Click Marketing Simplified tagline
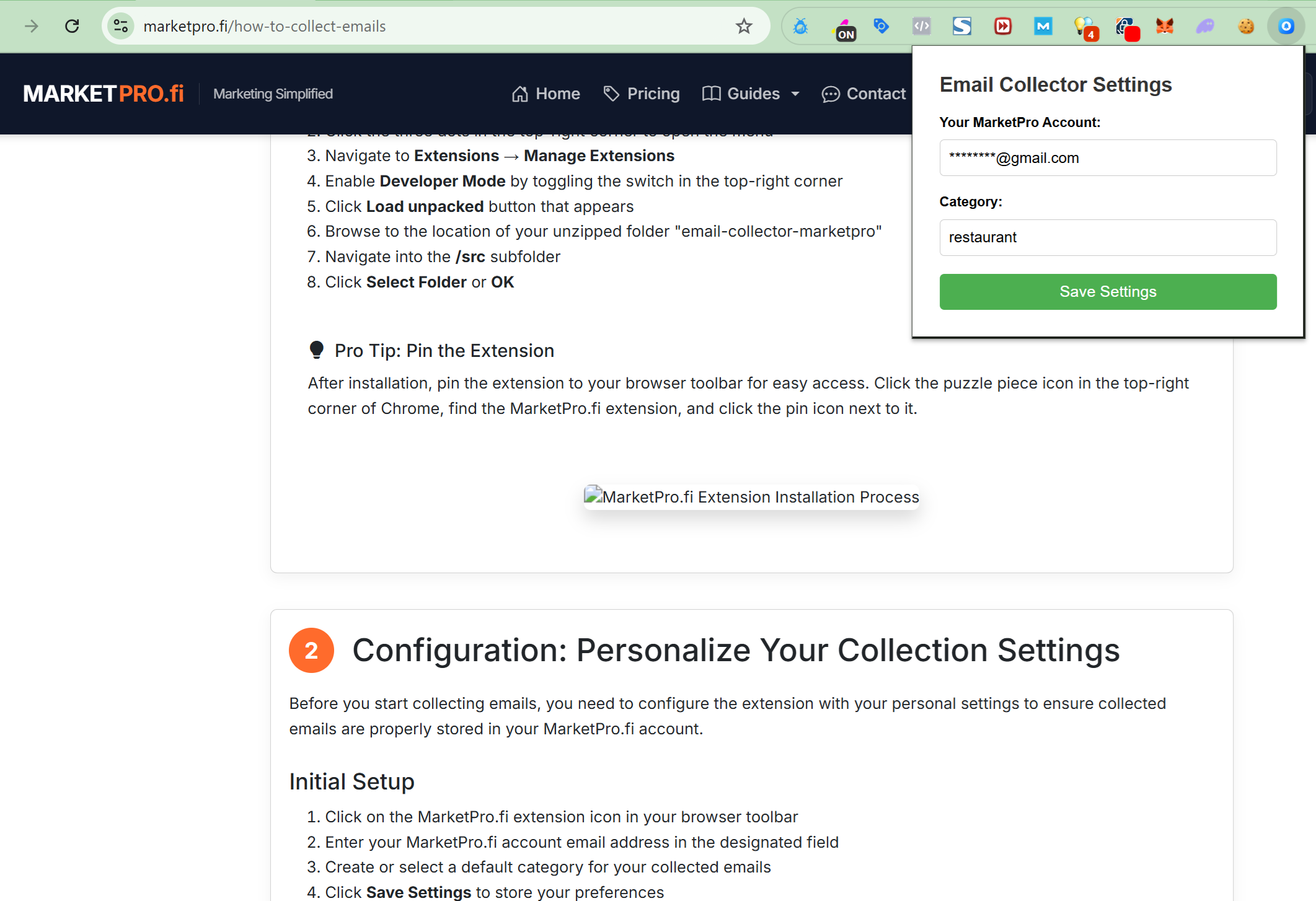The image size is (1316, 901). pos(273,94)
